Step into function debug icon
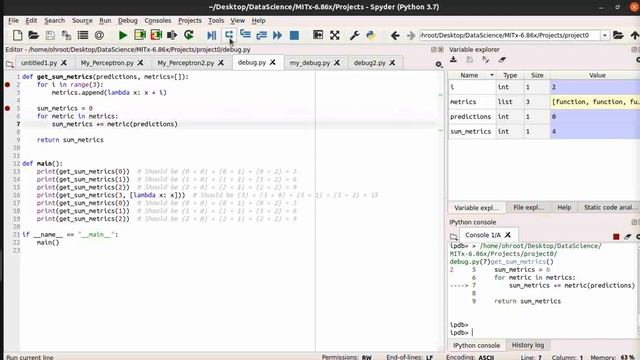 tap(245, 35)
